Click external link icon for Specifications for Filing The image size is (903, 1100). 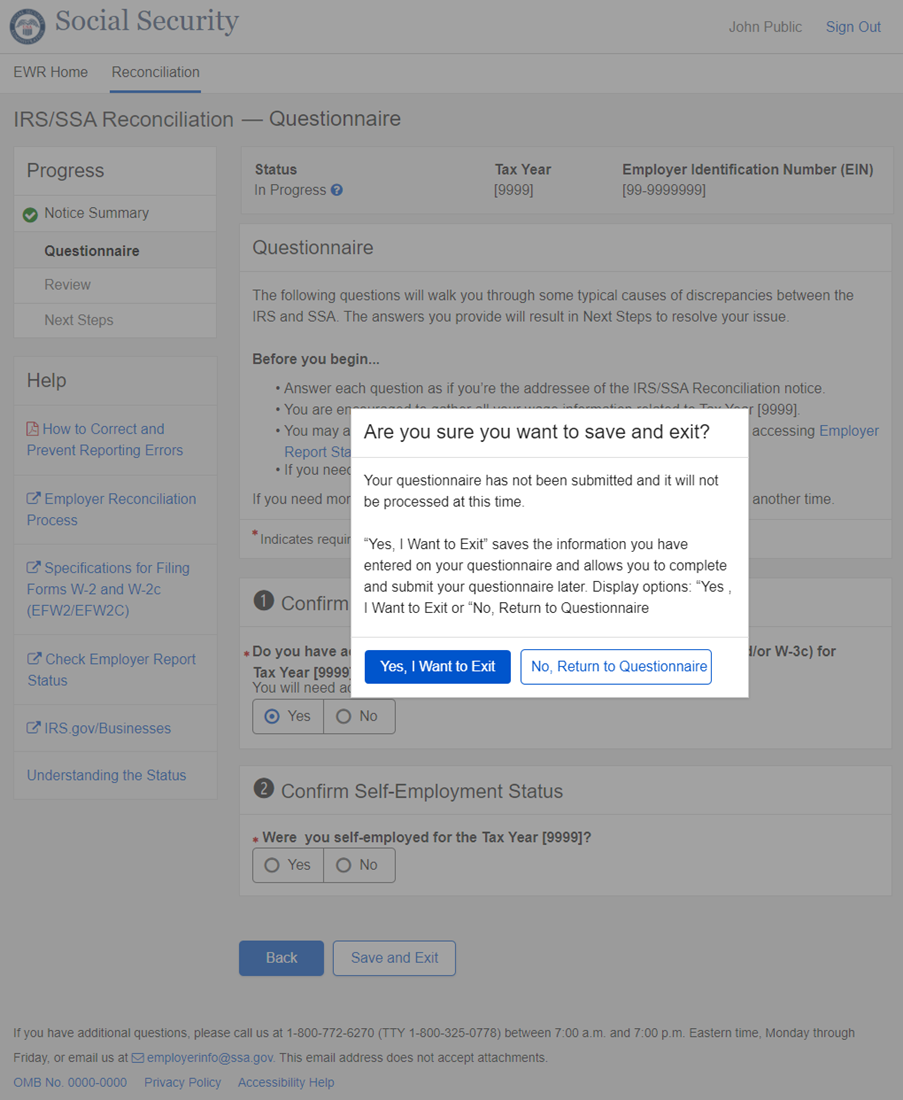[x=34, y=568]
